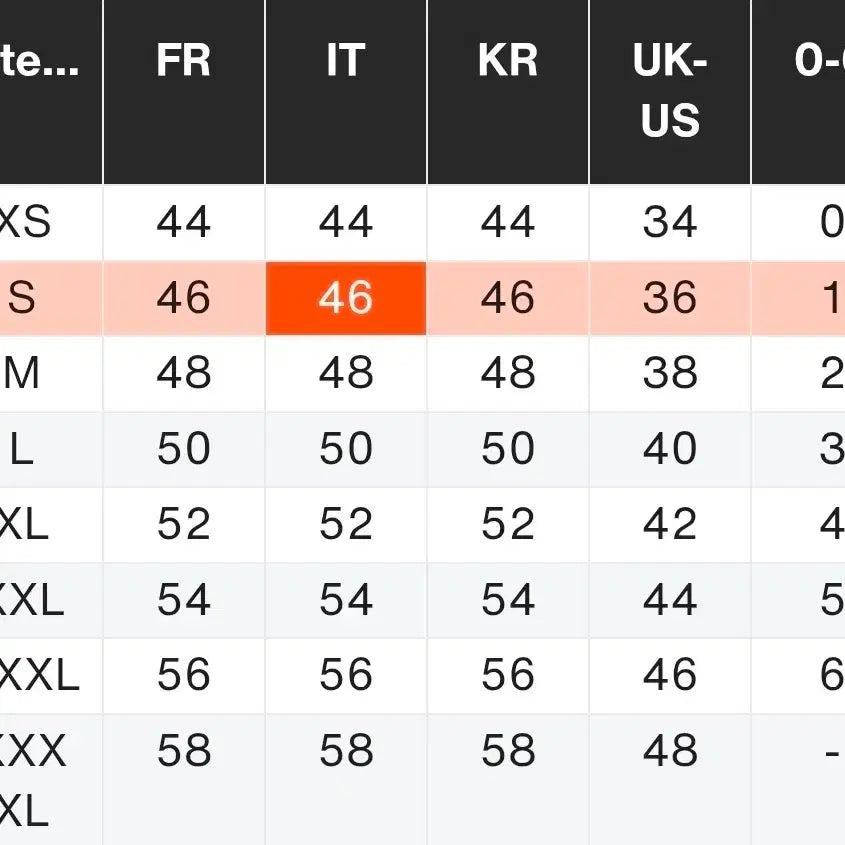Select UK-US size 40 cell
845x845 pixels.
pyautogui.click(x=670, y=450)
